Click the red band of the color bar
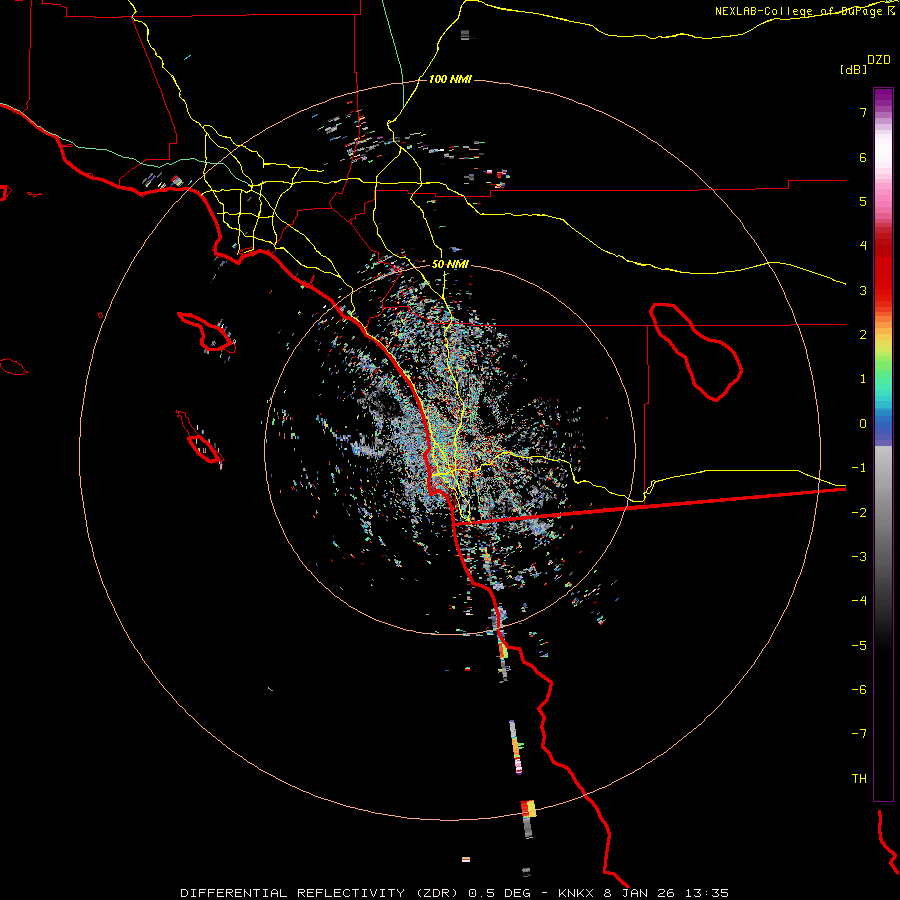 click(x=883, y=270)
